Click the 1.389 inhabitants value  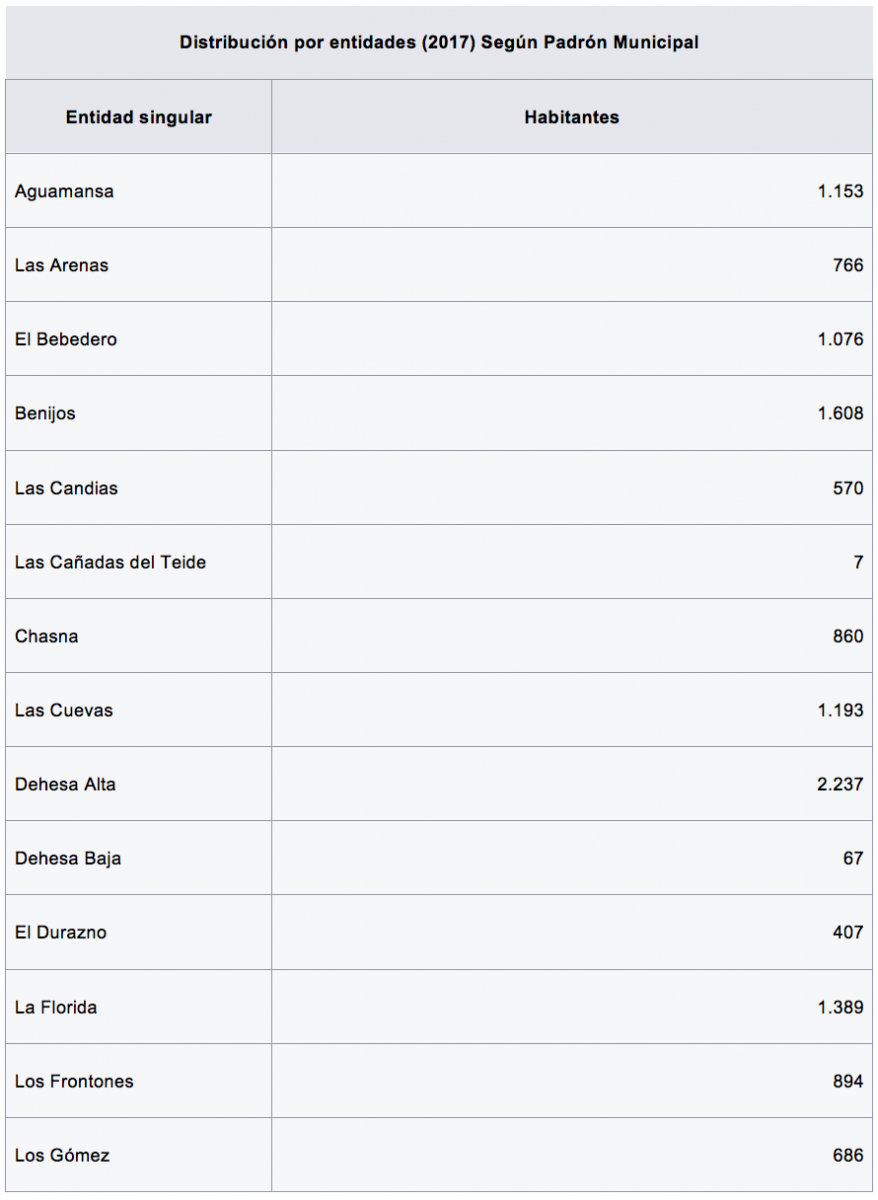840,1007
